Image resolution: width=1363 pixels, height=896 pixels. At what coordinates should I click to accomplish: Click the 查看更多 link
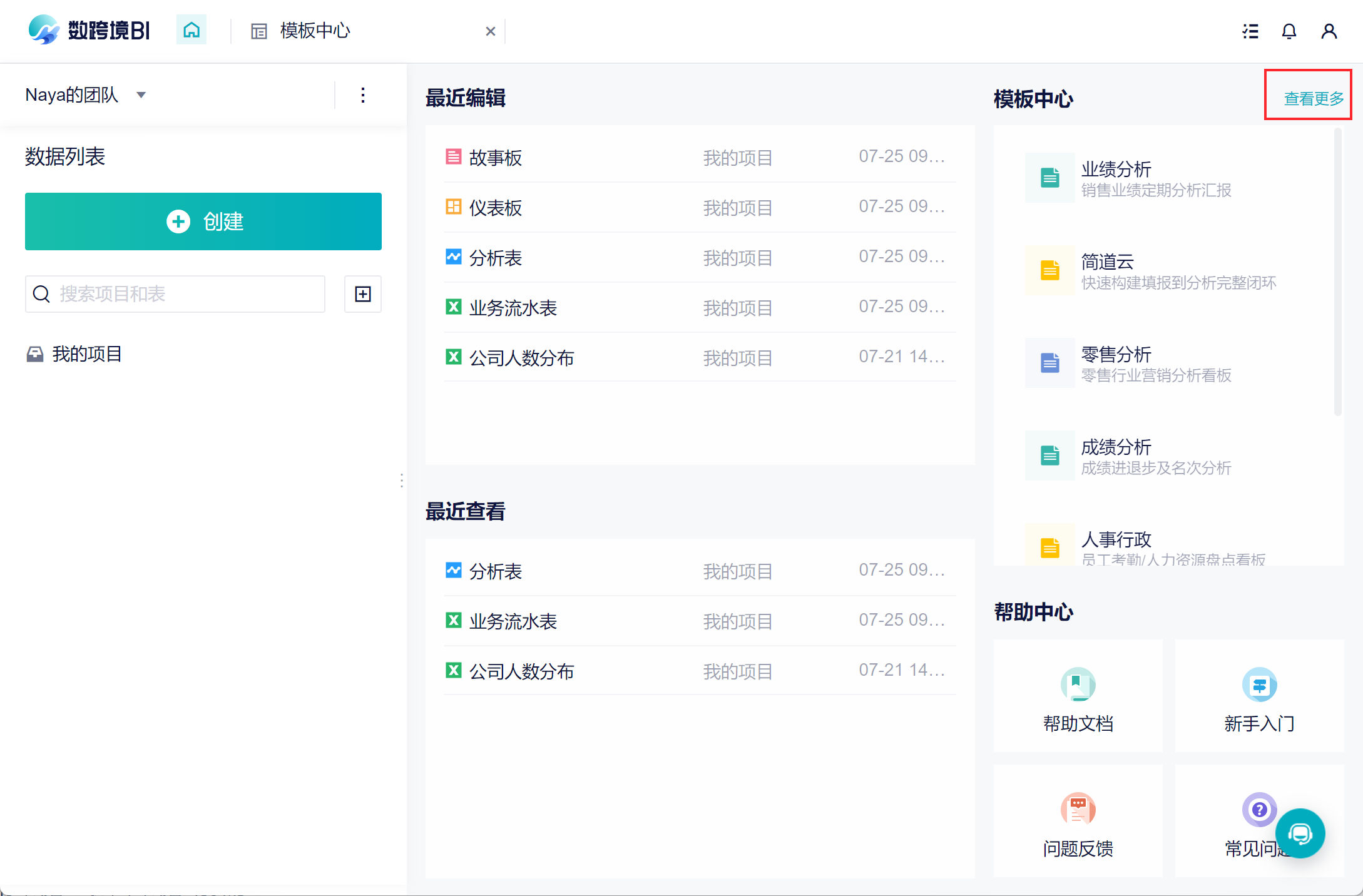(x=1314, y=99)
